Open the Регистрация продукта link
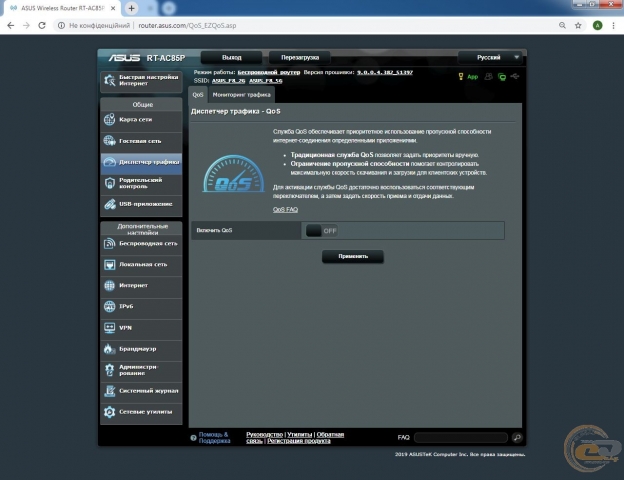The width and height of the screenshot is (624, 480). coord(298,441)
